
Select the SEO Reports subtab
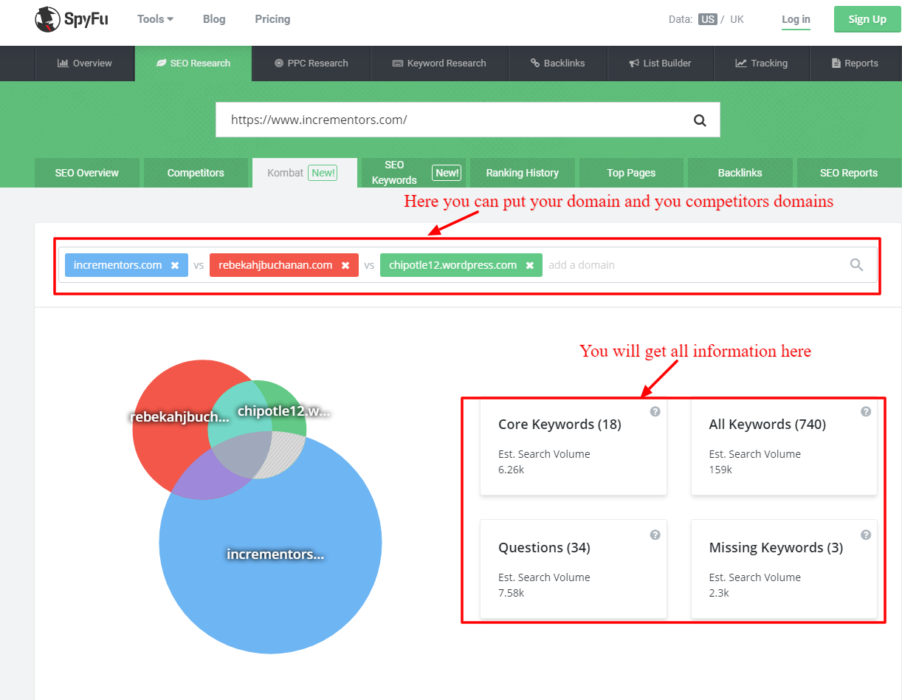click(x=849, y=173)
